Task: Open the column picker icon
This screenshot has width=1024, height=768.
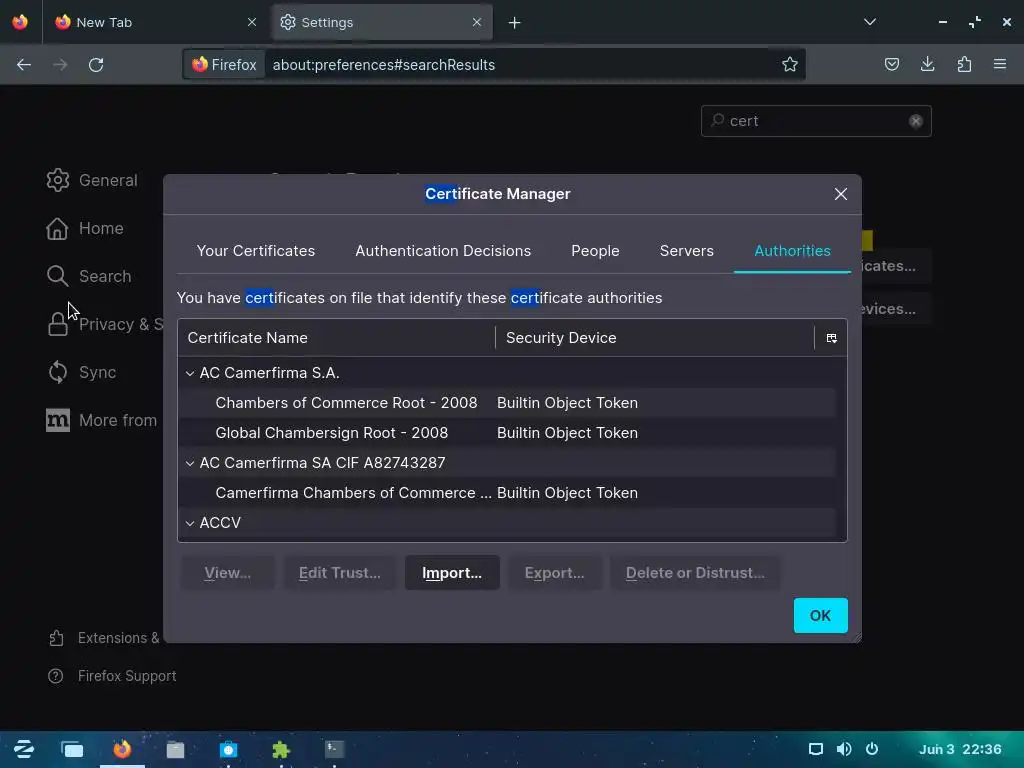Action: click(831, 338)
